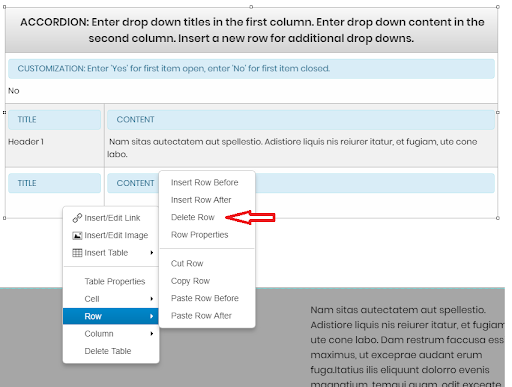512x387 pixels.
Task: Open the Insert Table submenu
Action: pos(111,253)
